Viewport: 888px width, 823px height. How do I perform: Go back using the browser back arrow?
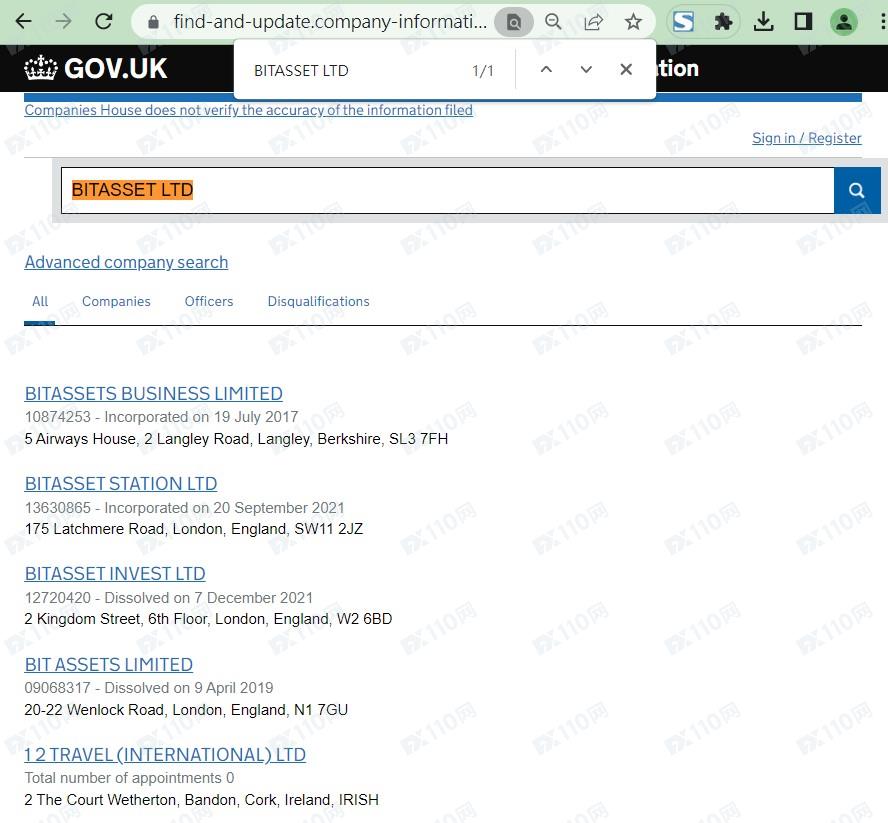coord(23,22)
